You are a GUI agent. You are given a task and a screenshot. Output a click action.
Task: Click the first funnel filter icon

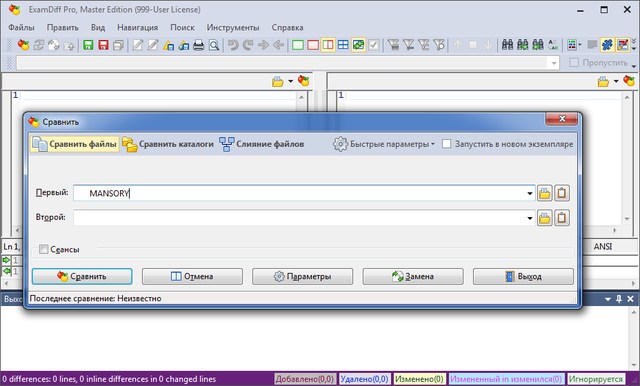[x=393, y=44]
